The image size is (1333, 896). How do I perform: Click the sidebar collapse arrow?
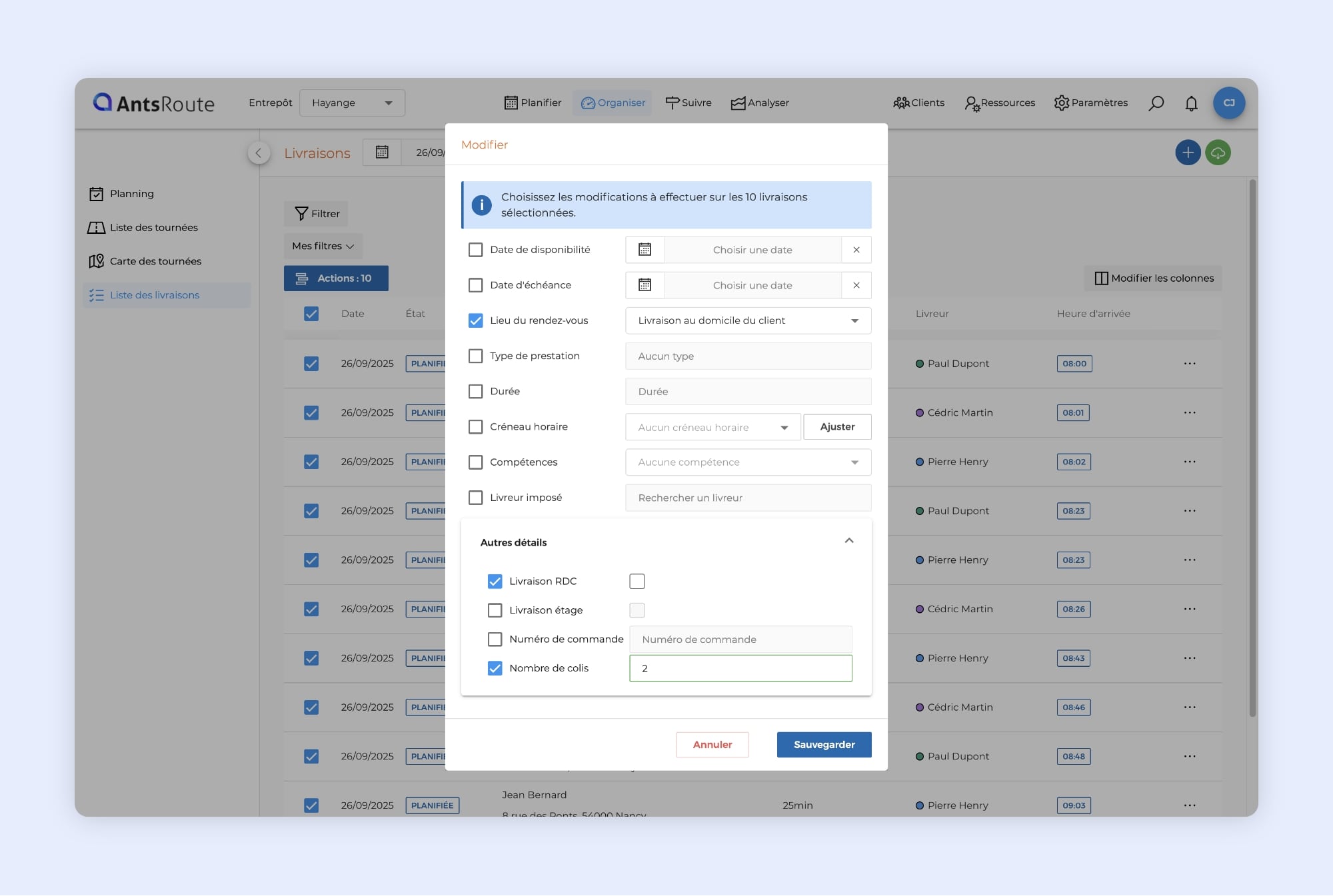[259, 153]
